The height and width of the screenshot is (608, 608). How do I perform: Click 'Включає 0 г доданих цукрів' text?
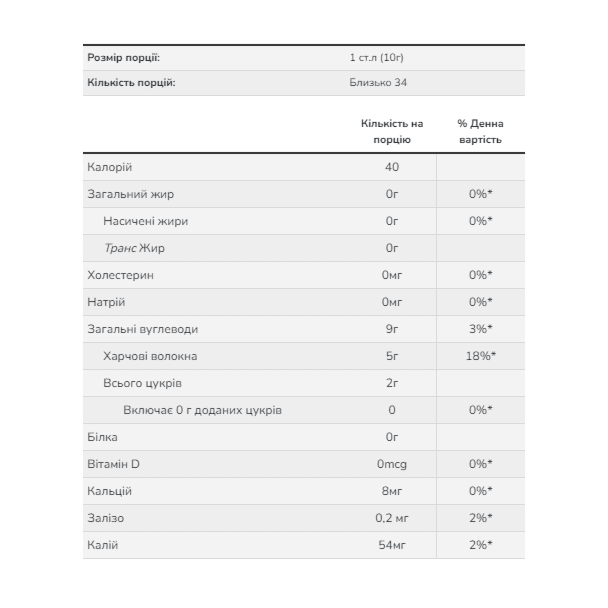click(x=202, y=410)
